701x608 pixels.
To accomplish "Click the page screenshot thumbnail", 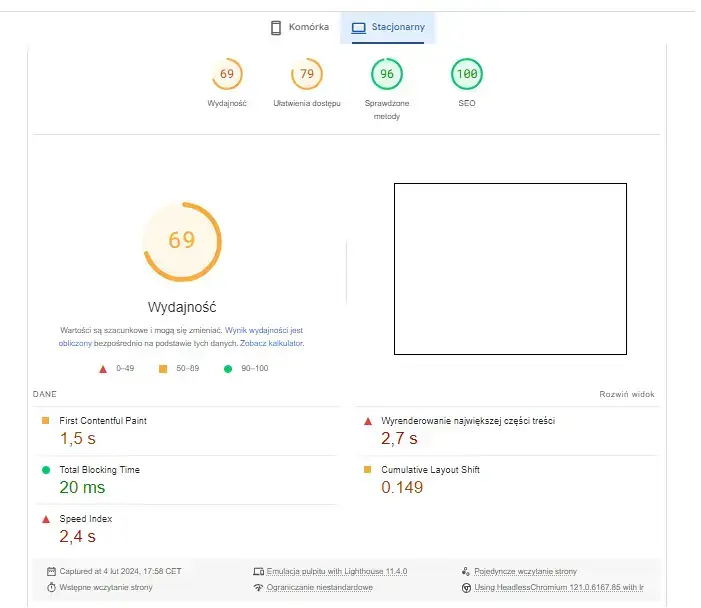I will pyautogui.click(x=510, y=269).
